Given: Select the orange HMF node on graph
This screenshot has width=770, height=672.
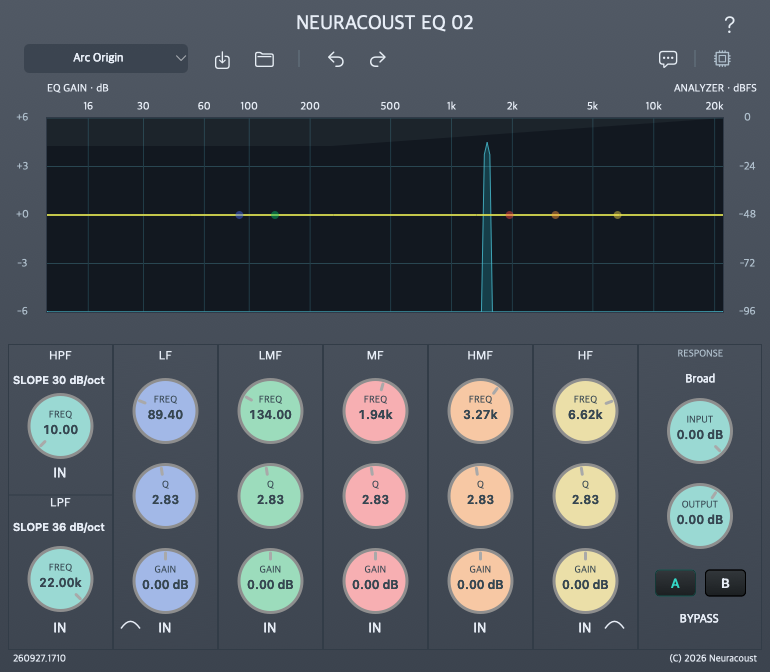Looking at the screenshot, I should click(x=555, y=215).
